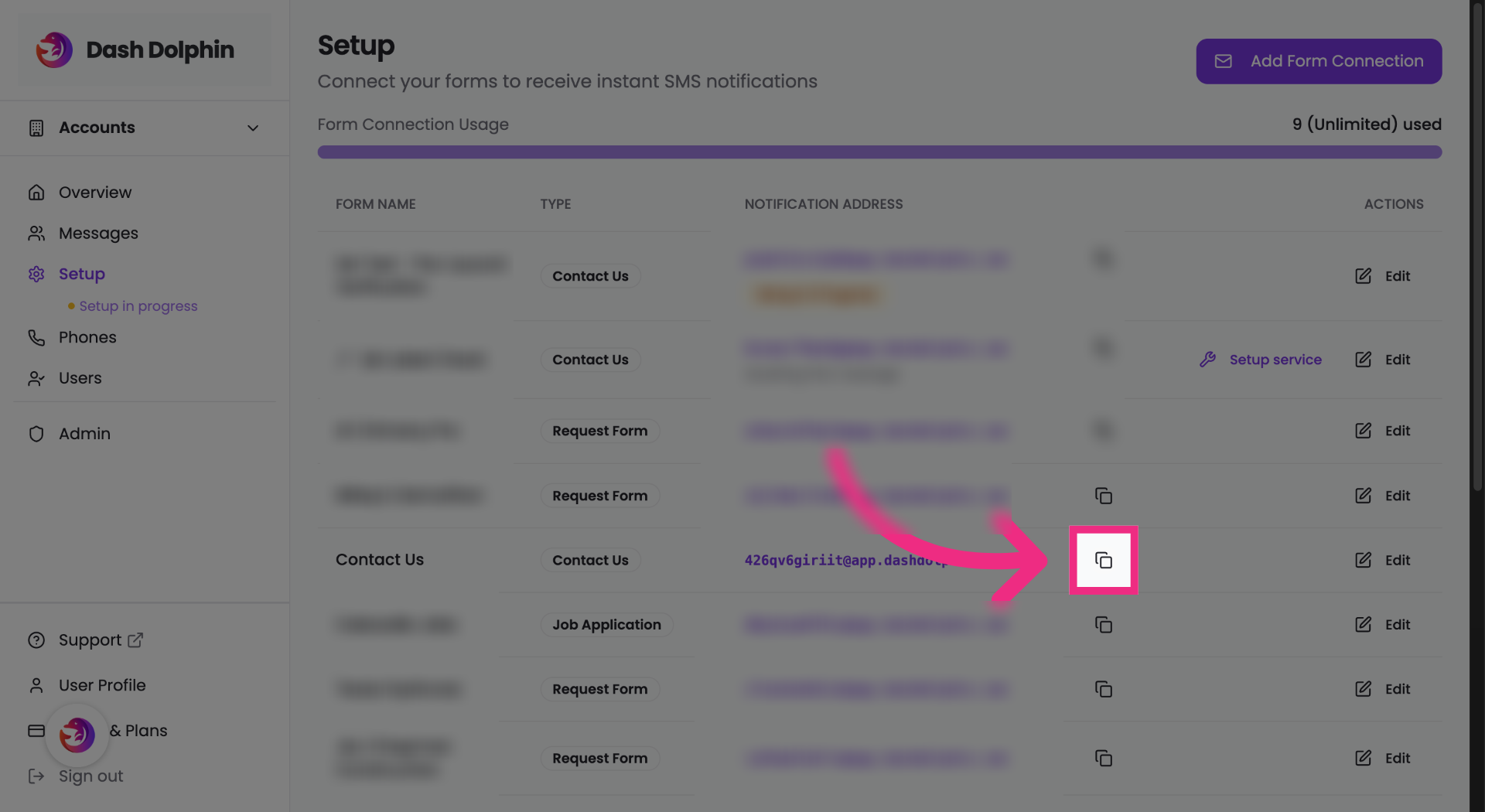Edit the Job Application form connection

click(1383, 625)
